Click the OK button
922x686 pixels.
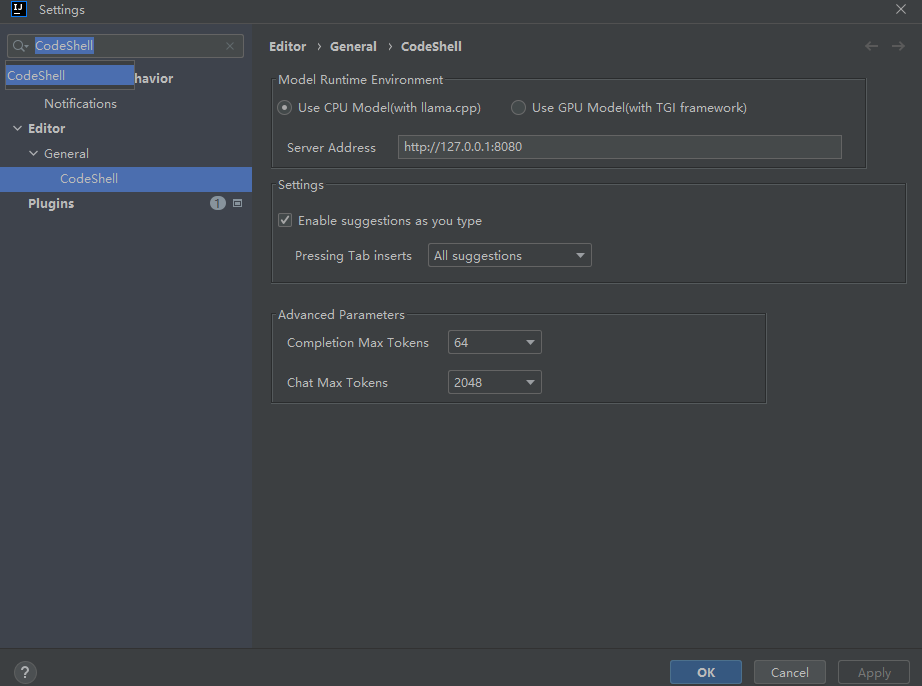click(706, 672)
